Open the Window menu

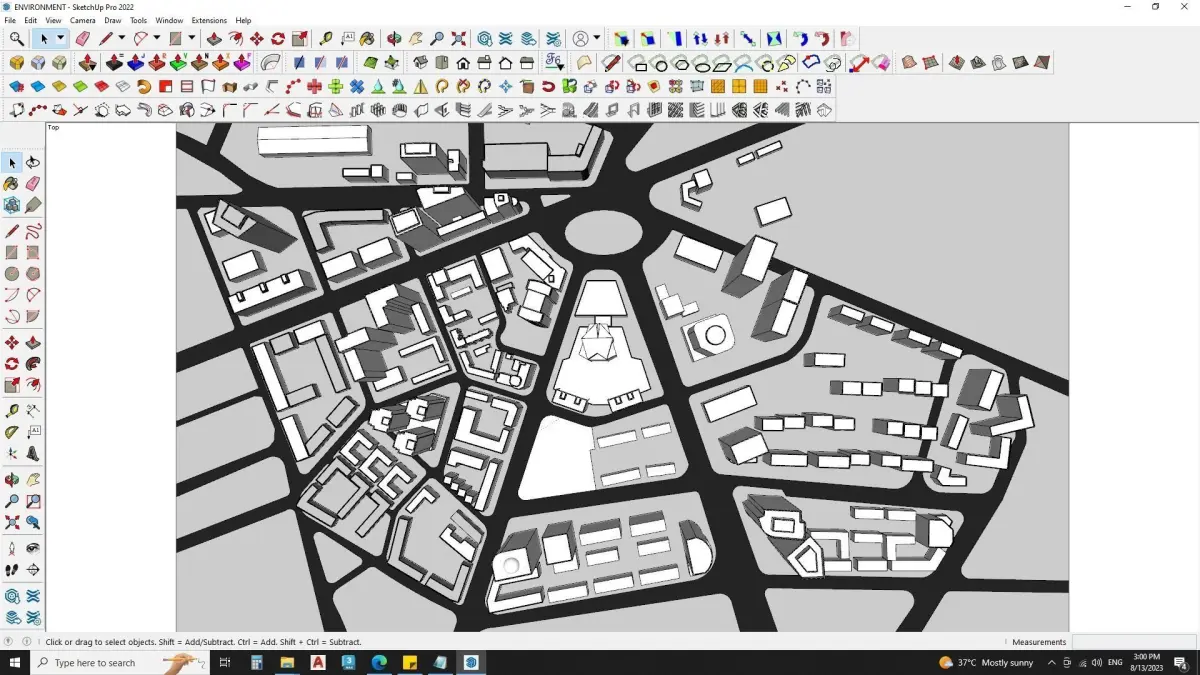click(169, 20)
